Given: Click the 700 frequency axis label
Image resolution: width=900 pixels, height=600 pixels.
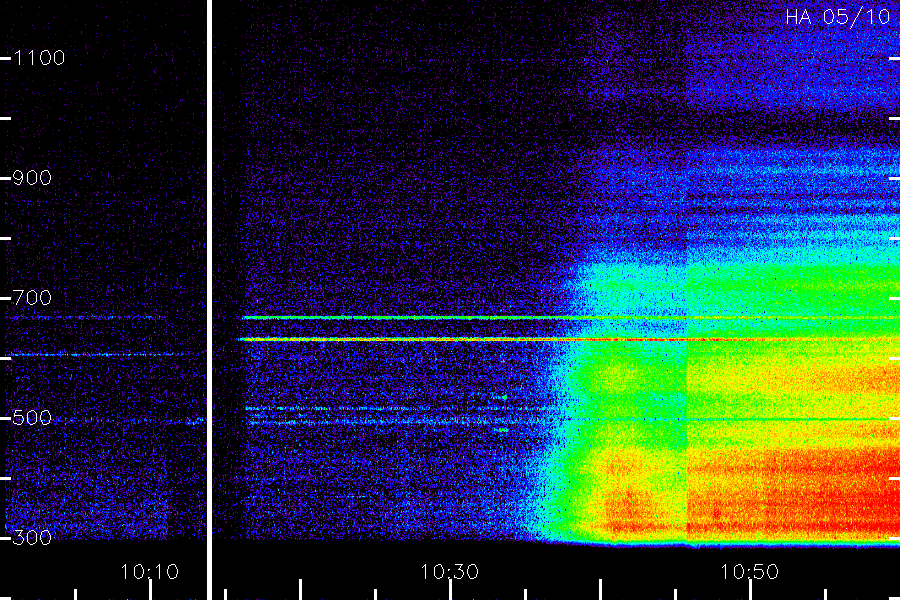Looking at the screenshot, I should tap(32, 298).
